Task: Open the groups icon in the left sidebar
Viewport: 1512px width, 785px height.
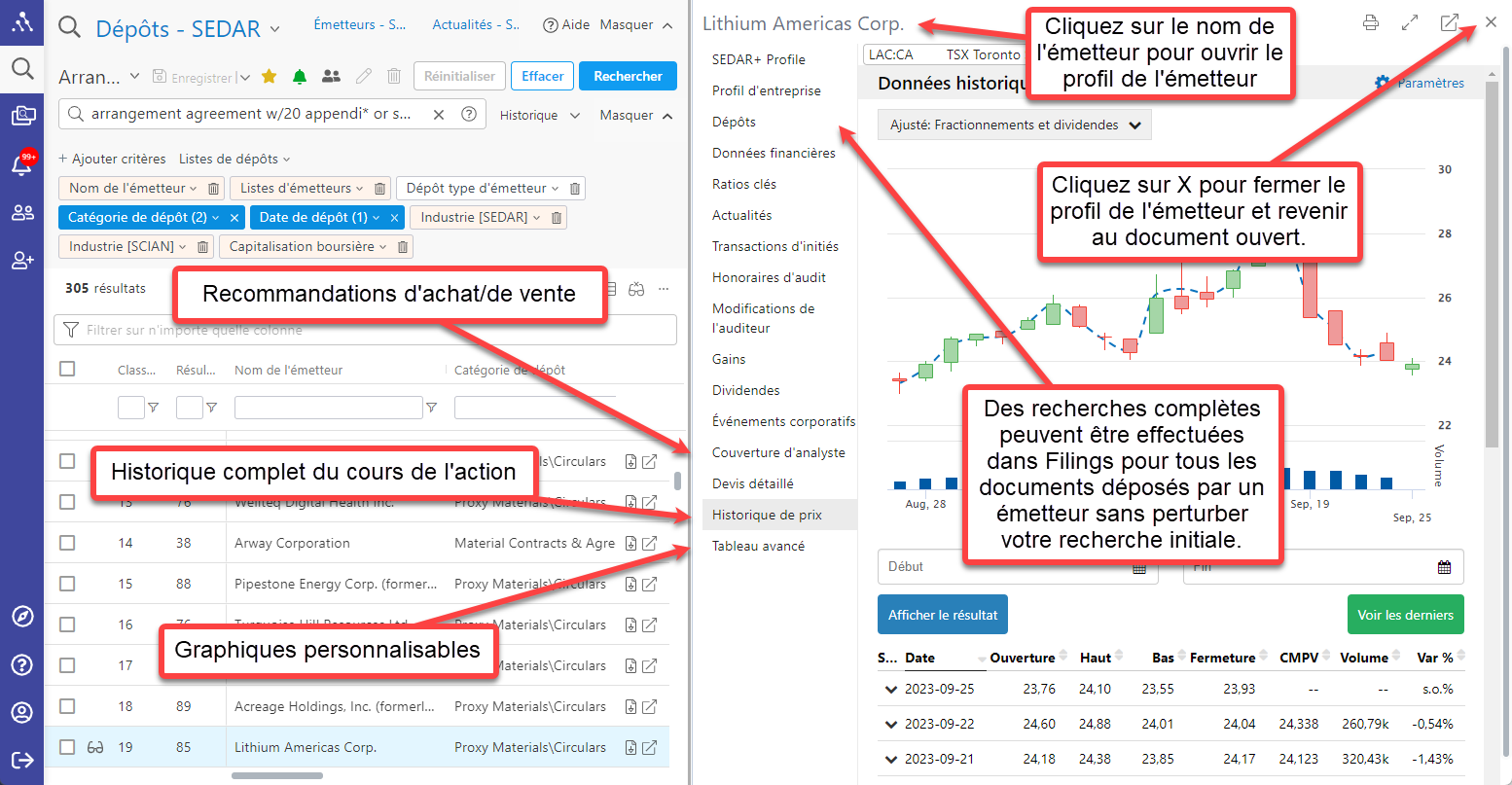Action: coord(22,212)
